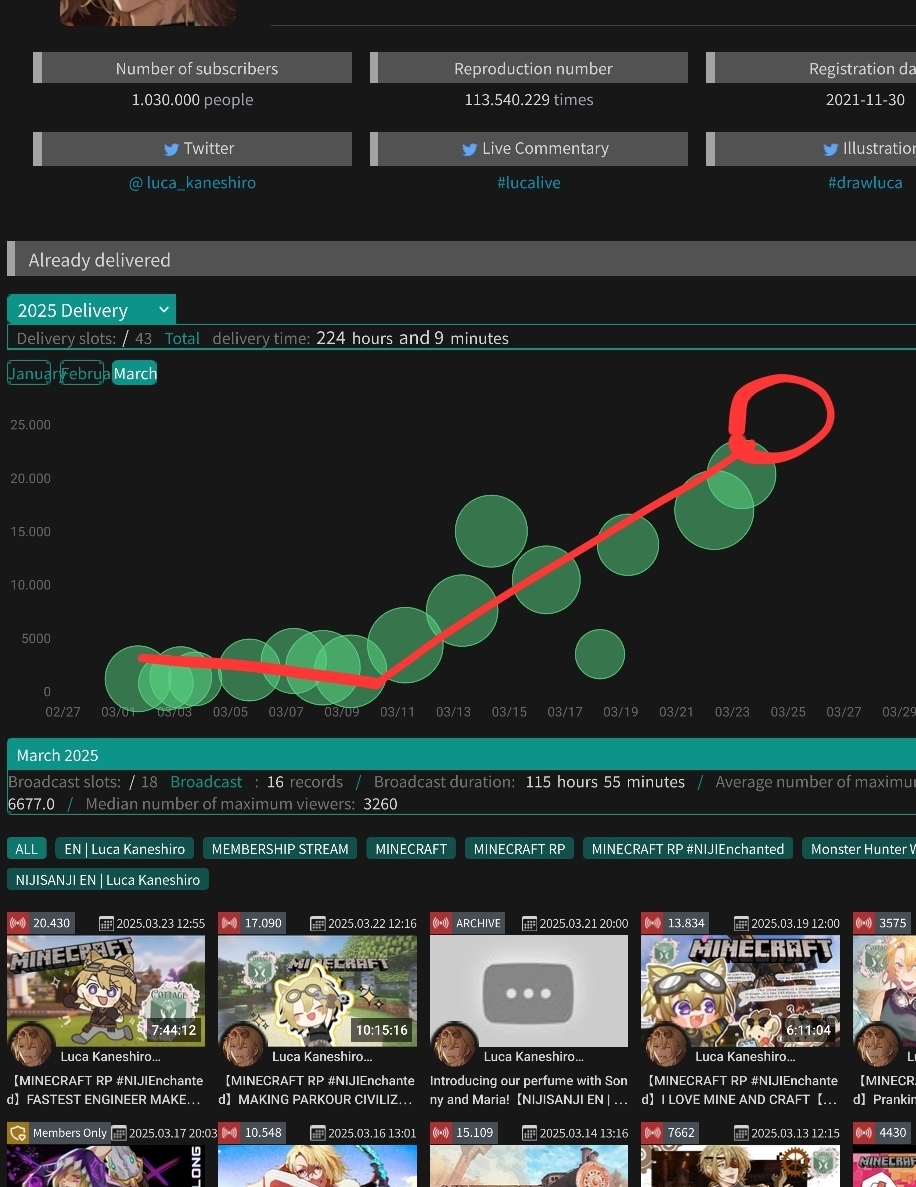Click calendar icon beside 2025.03.19 12:00
This screenshot has height=1187, width=916.
point(741,924)
